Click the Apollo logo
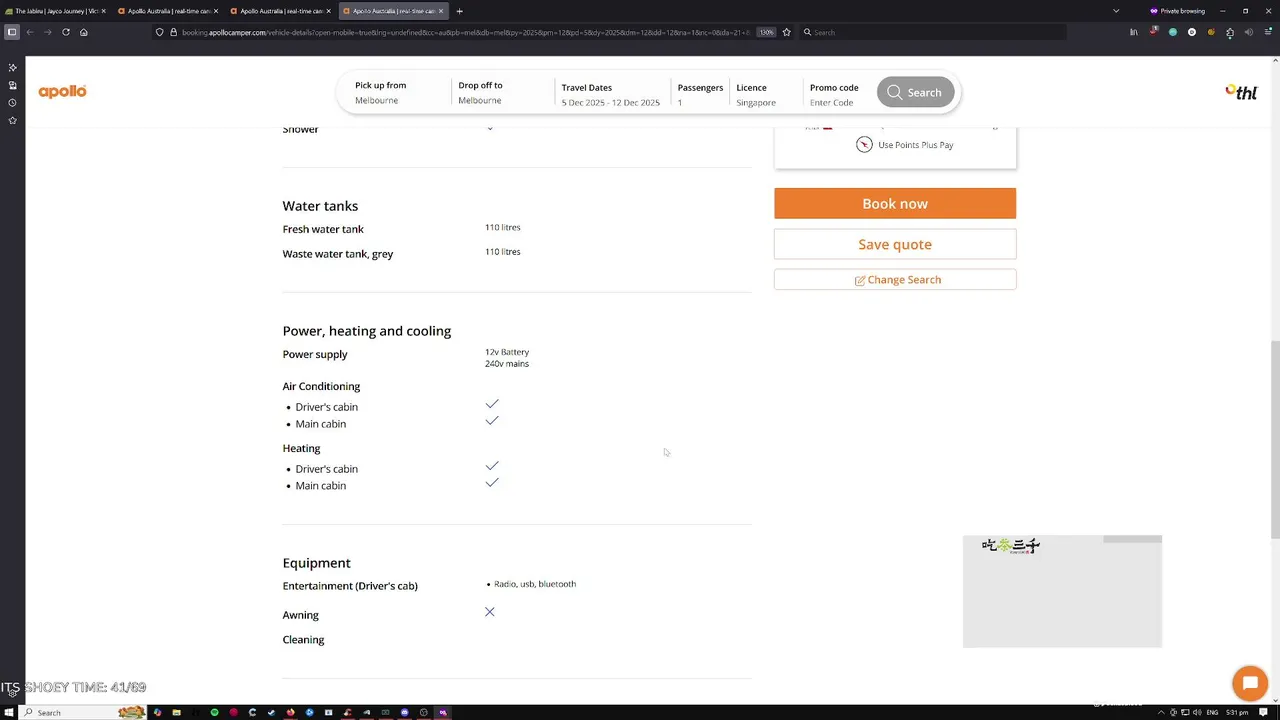The width and height of the screenshot is (1280, 720). (62, 91)
